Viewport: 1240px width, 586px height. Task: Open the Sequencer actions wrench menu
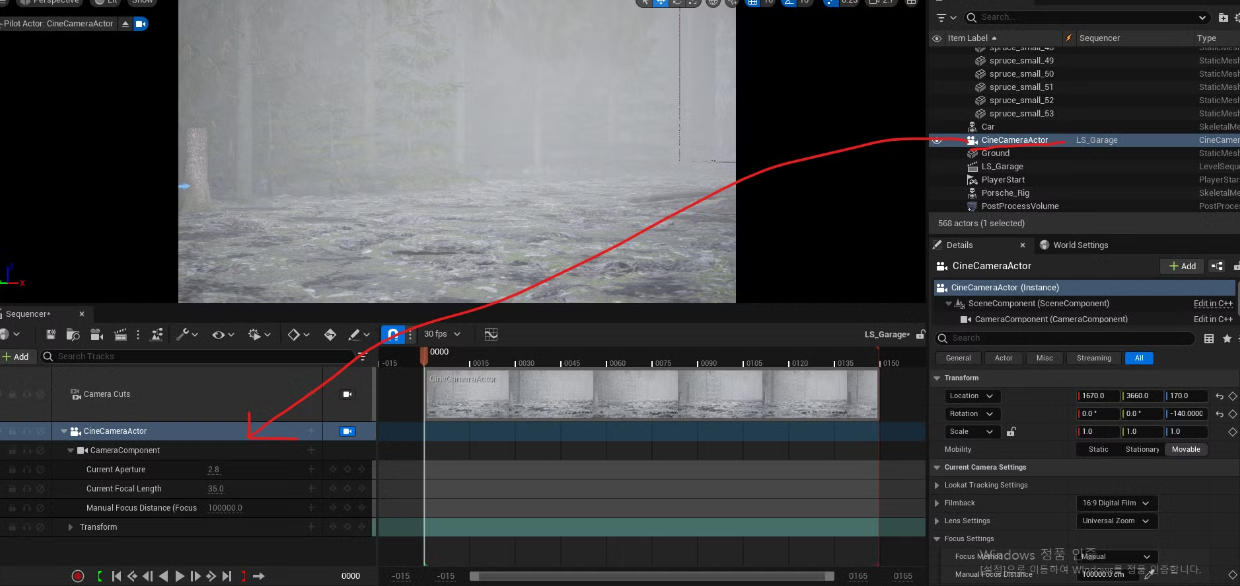pos(187,335)
